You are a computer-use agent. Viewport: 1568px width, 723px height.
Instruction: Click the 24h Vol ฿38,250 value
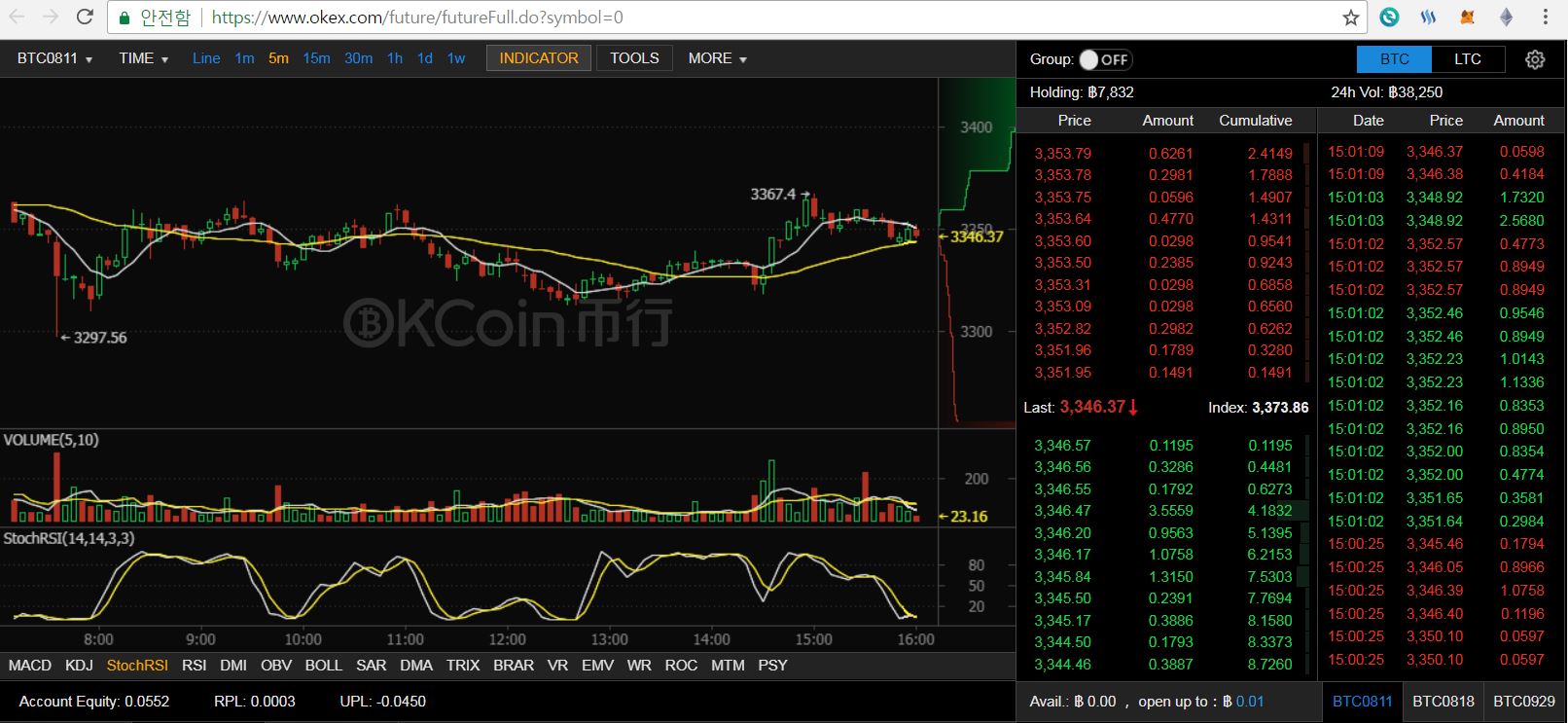pyautogui.click(x=1415, y=92)
